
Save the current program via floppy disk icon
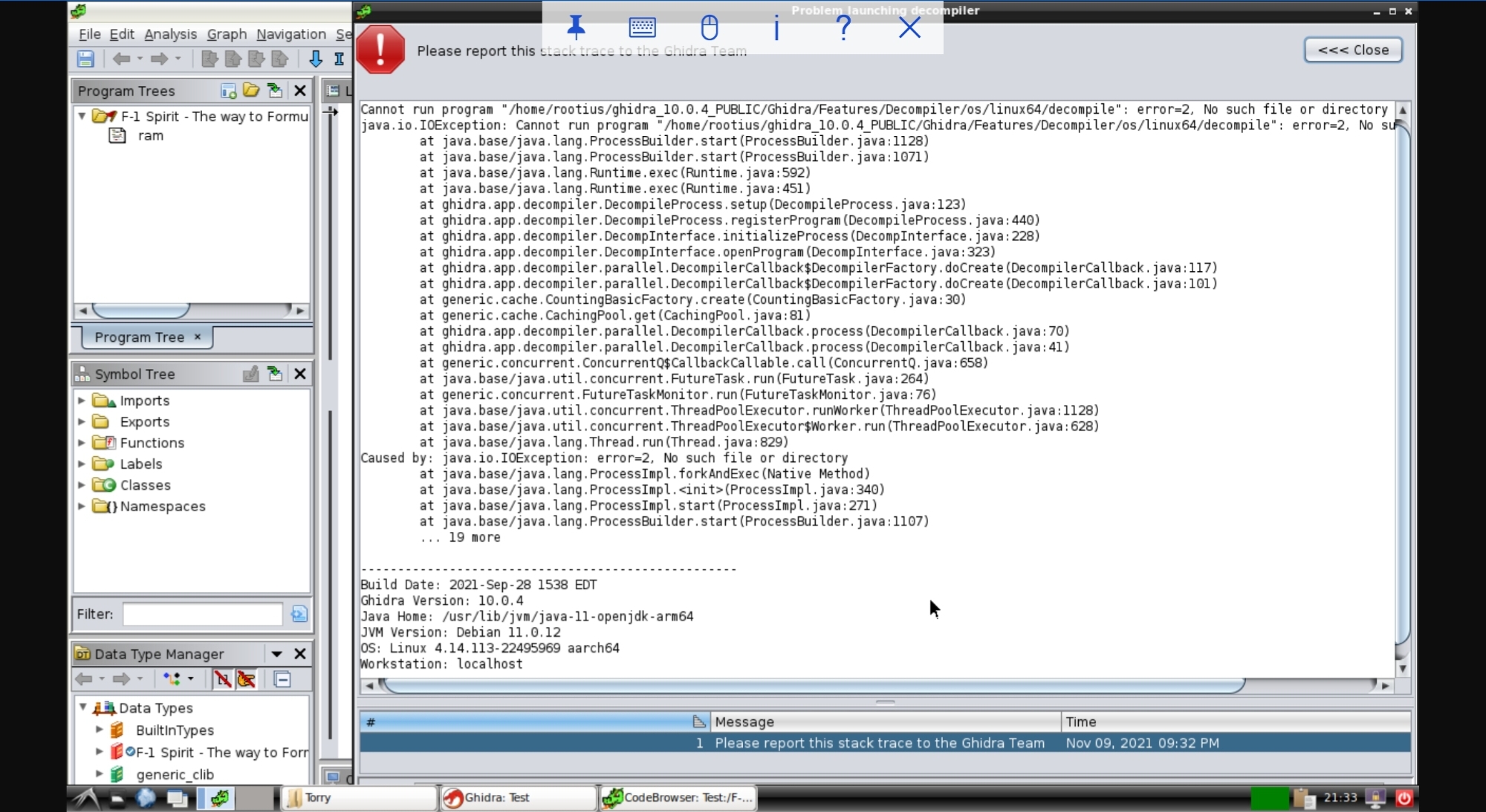coord(85,59)
